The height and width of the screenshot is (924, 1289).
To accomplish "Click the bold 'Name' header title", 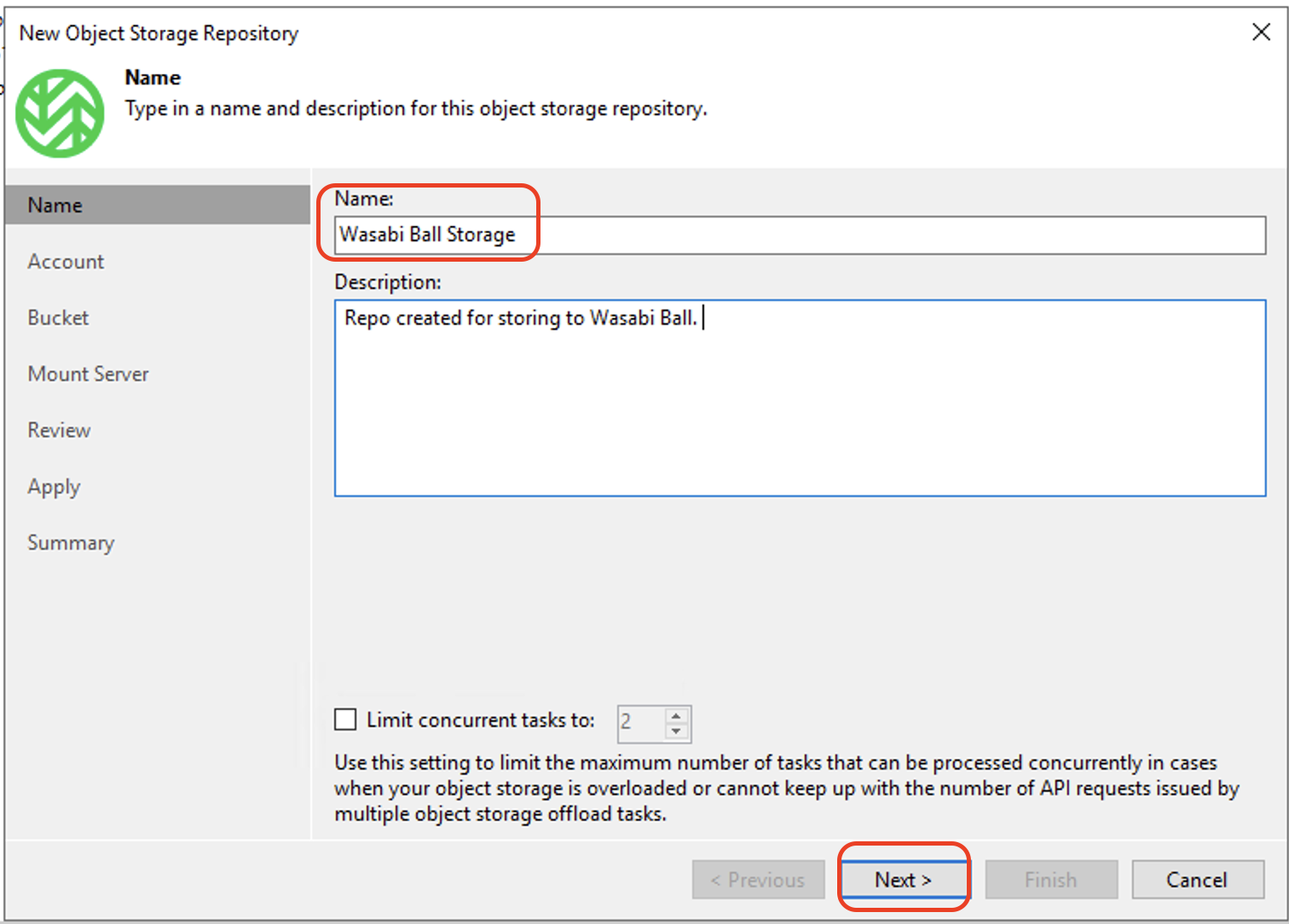I will click(153, 78).
